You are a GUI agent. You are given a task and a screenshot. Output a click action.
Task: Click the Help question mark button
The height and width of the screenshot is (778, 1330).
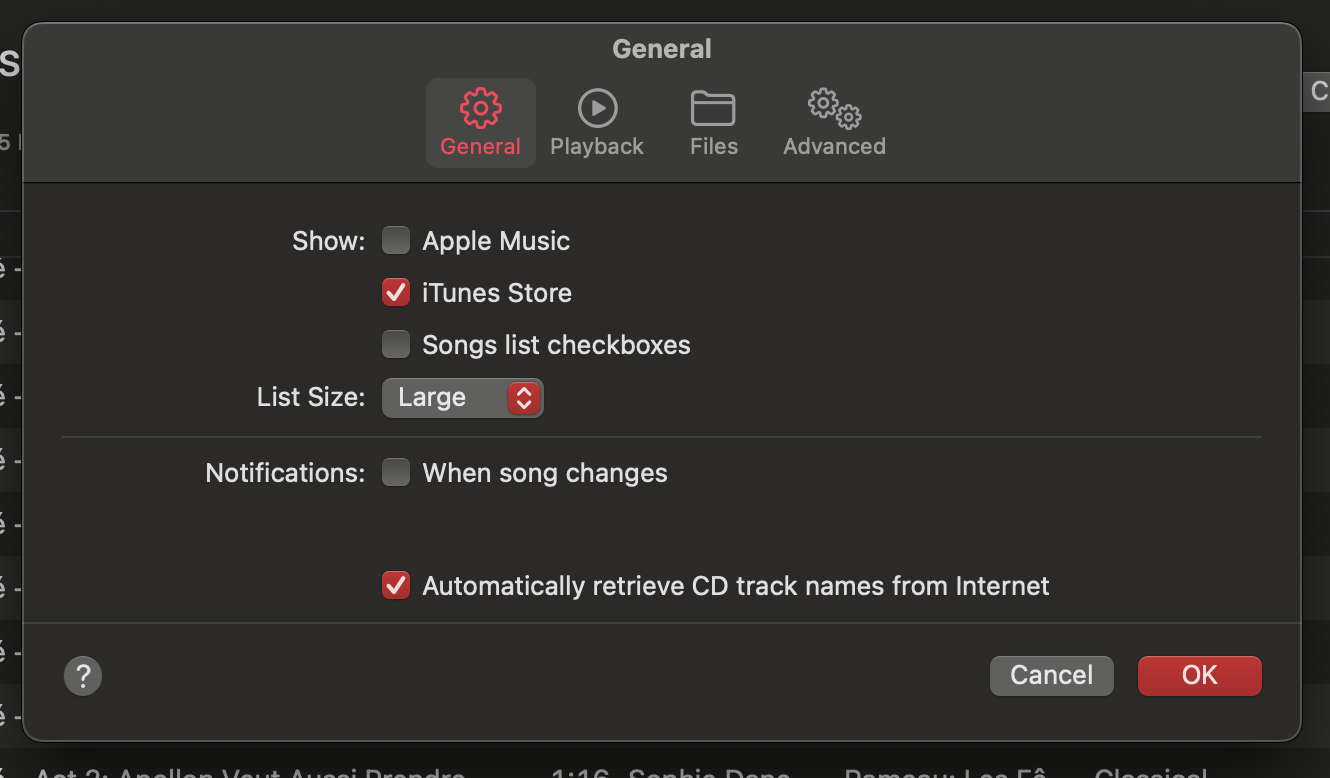pos(83,675)
